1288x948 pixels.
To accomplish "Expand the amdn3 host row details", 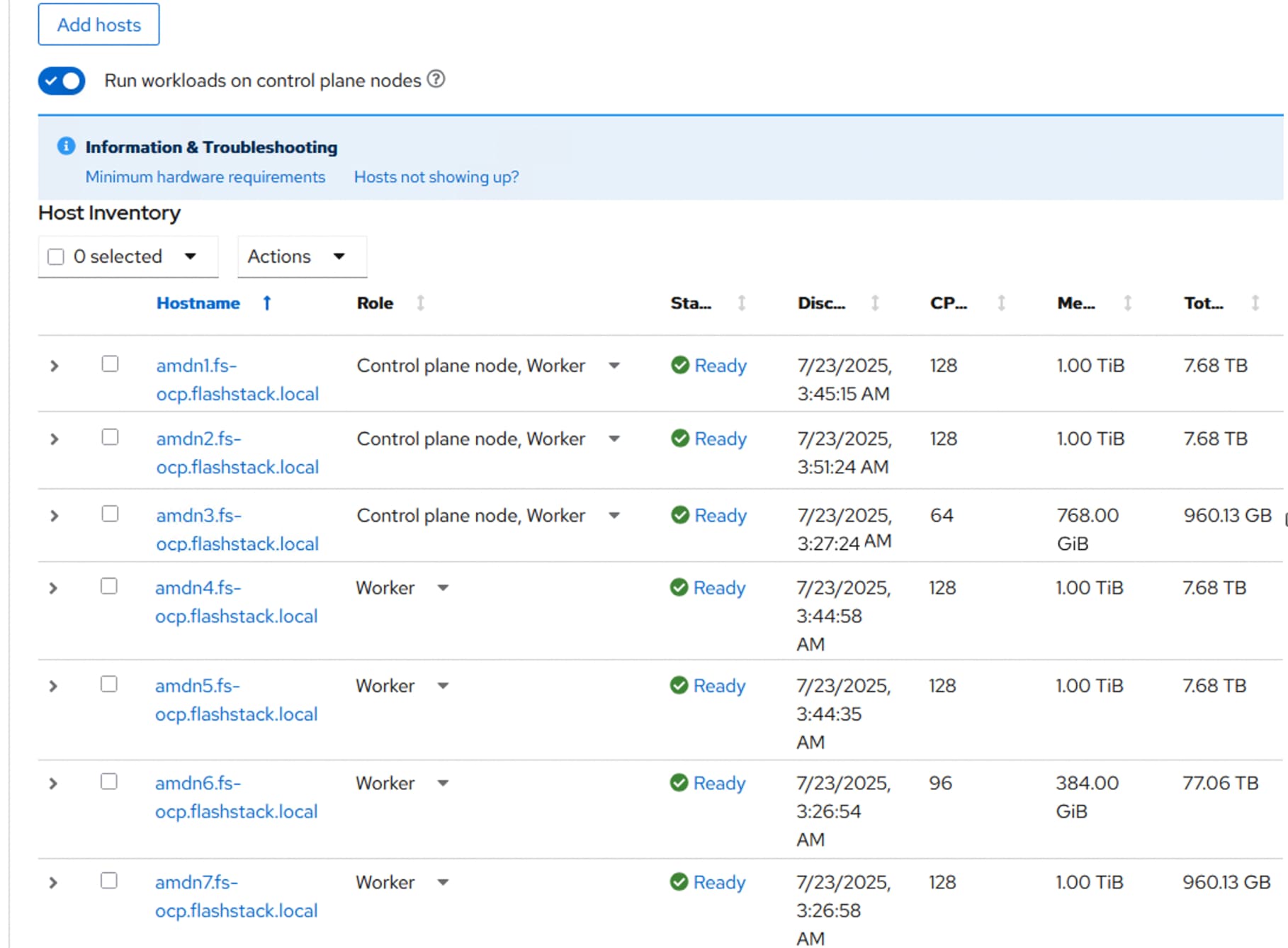I will point(54,516).
